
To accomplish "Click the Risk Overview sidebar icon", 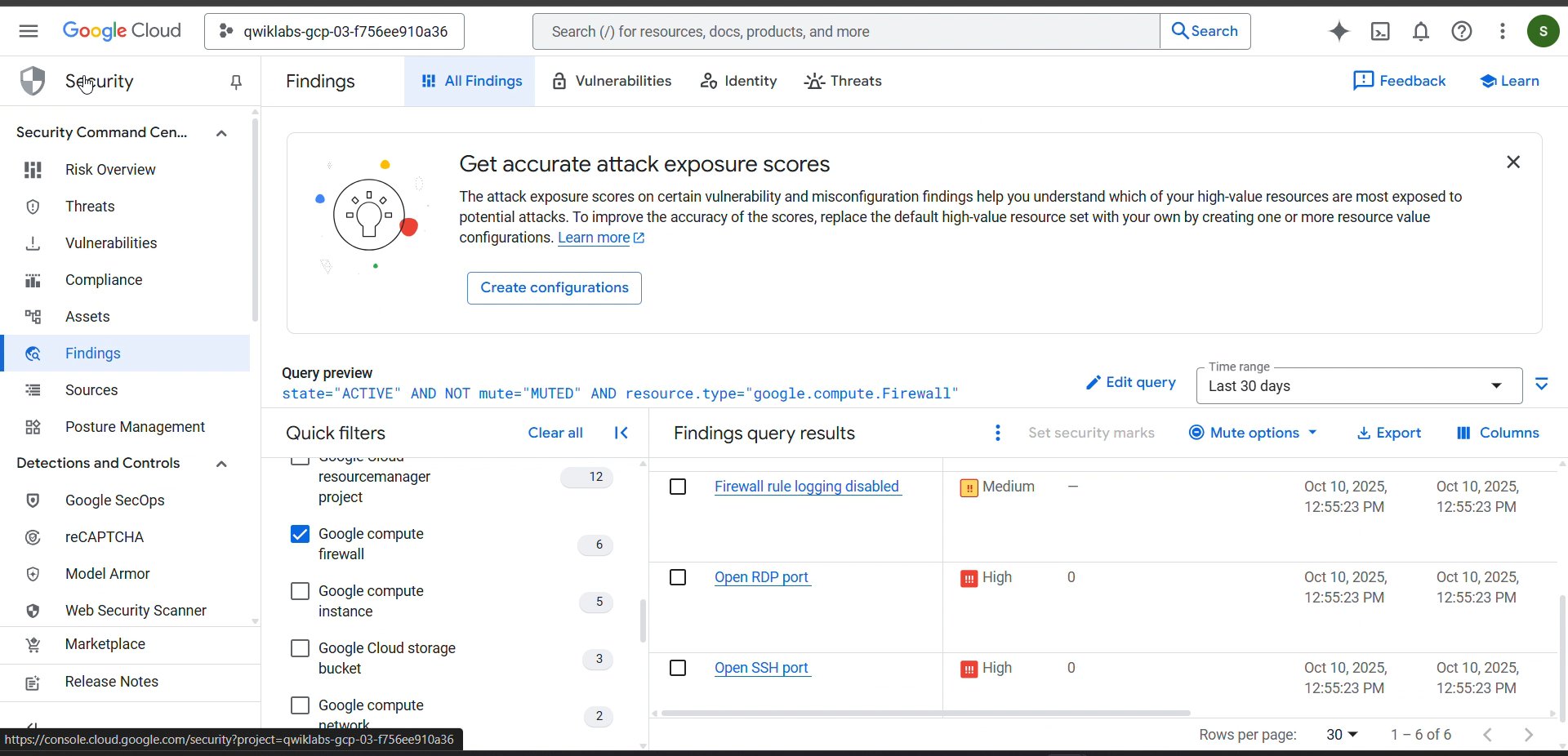I will [x=33, y=170].
